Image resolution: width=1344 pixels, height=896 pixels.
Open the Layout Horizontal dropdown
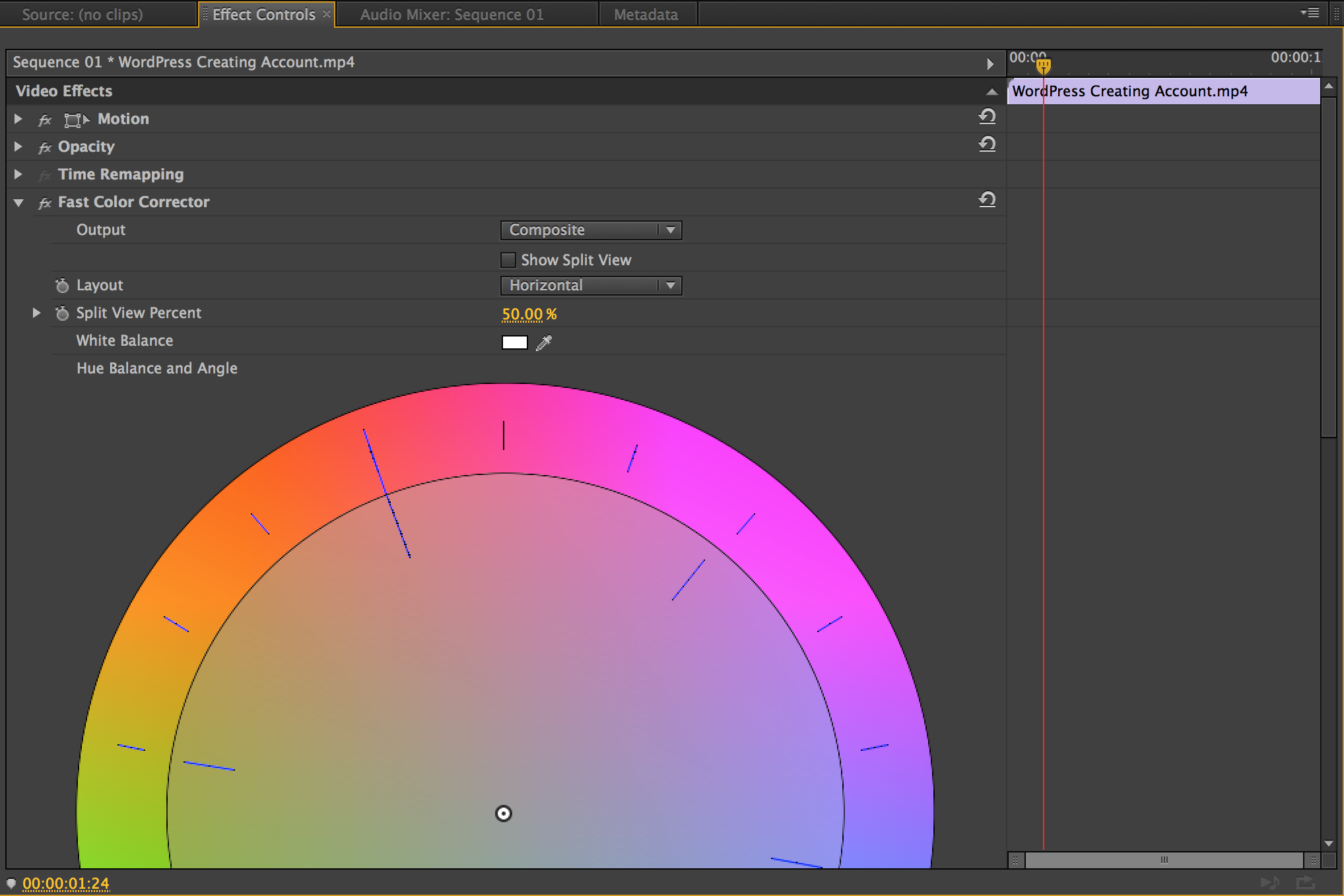pos(591,286)
